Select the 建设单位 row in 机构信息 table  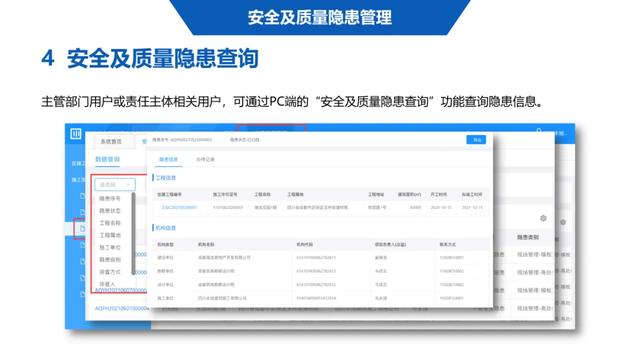pyautogui.click(x=320, y=258)
